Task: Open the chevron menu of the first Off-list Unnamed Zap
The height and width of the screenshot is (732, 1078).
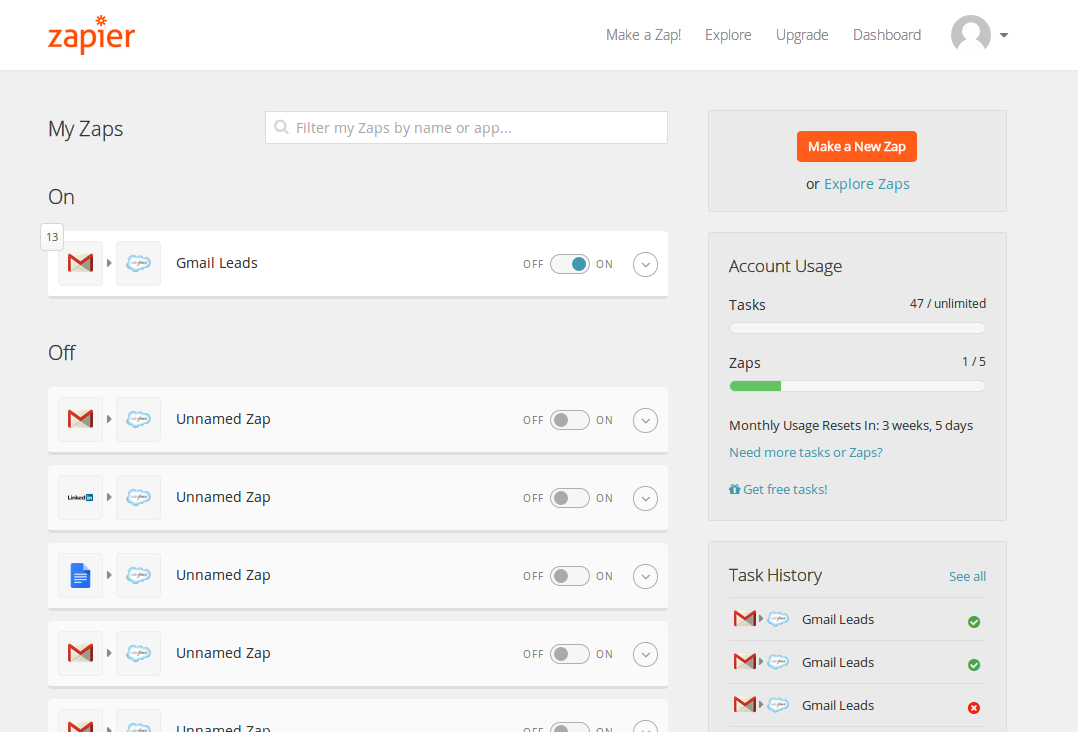Action: [x=645, y=421]
